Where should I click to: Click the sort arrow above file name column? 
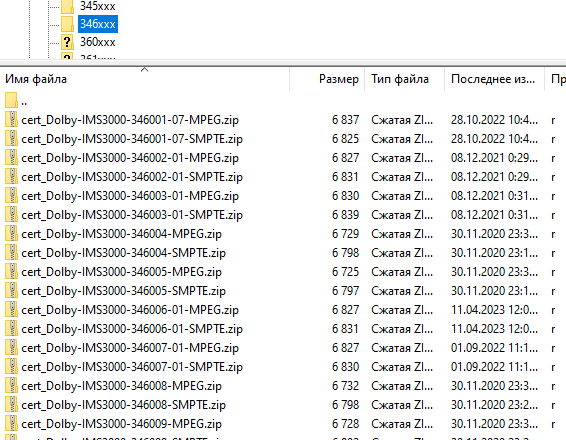pos(144,69)
